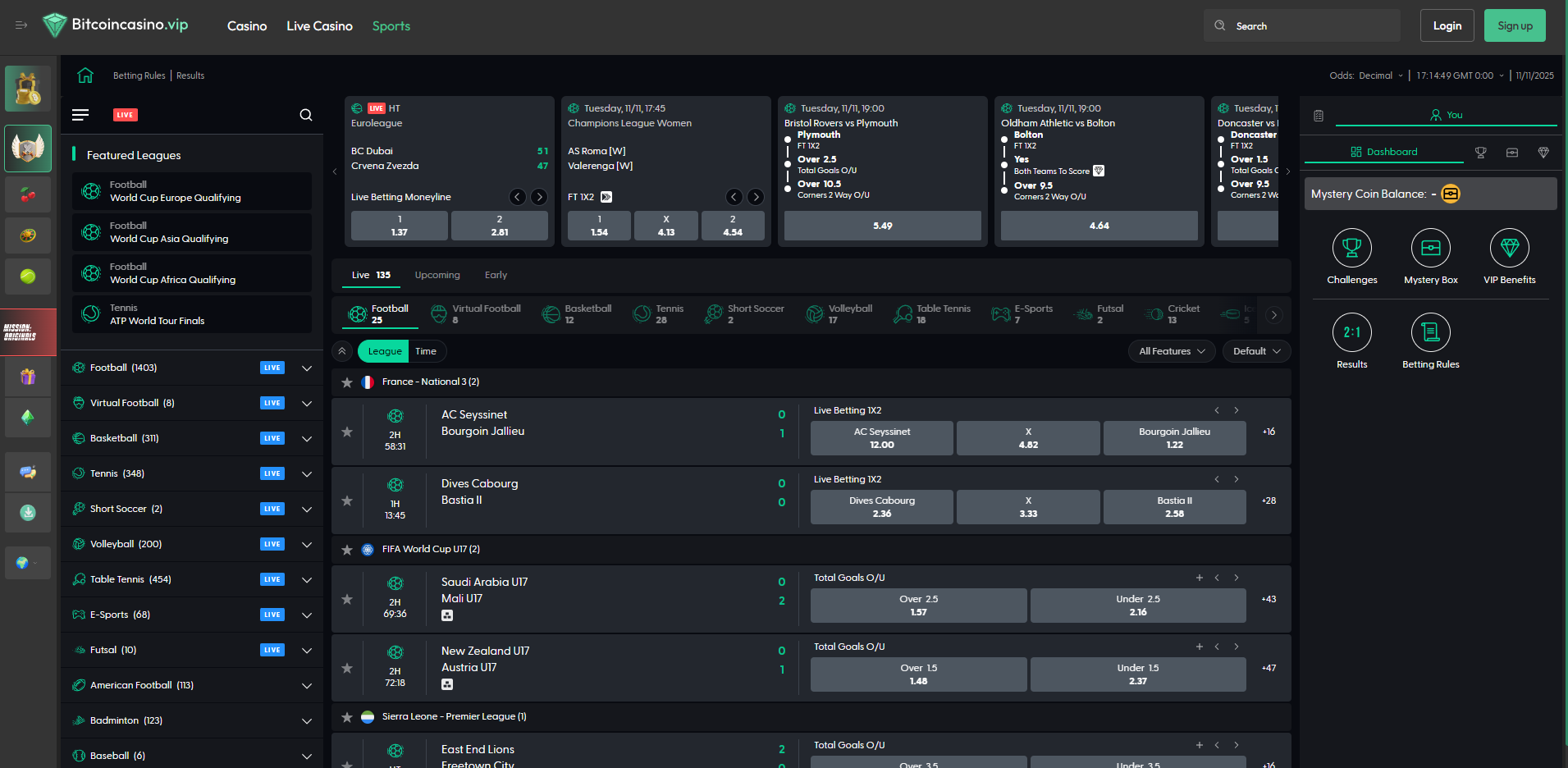Switch to the Upcoming tab
Screen dimensions: 1568x768
tap(437, 275)
